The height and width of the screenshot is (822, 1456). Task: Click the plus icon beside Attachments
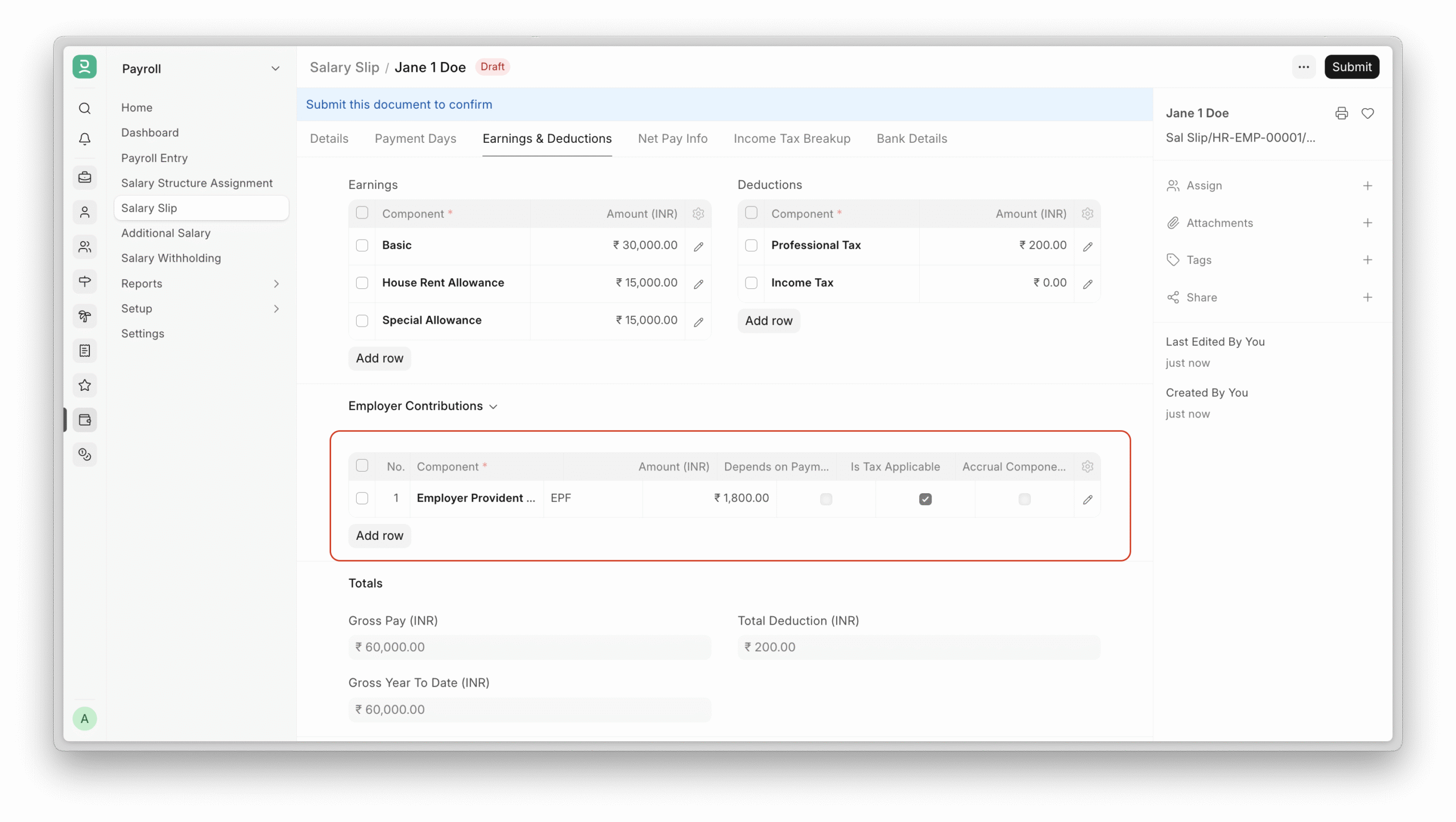pos(1367,222)
